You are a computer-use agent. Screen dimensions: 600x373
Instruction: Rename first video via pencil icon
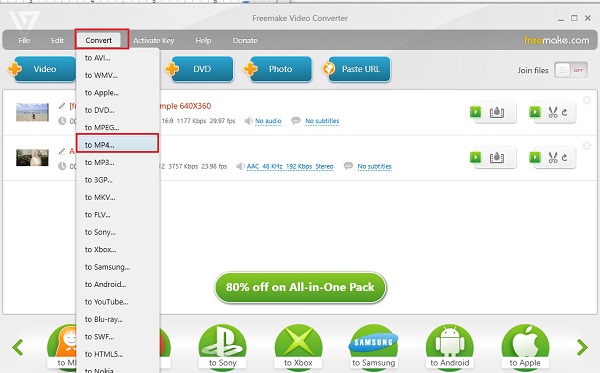(62, 106)
